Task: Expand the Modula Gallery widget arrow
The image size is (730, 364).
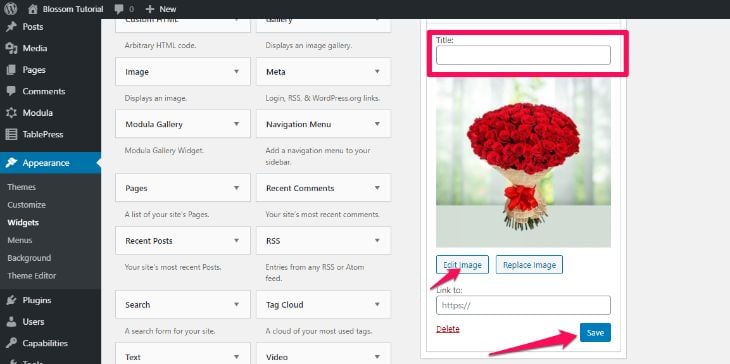Action: point(237,124)
